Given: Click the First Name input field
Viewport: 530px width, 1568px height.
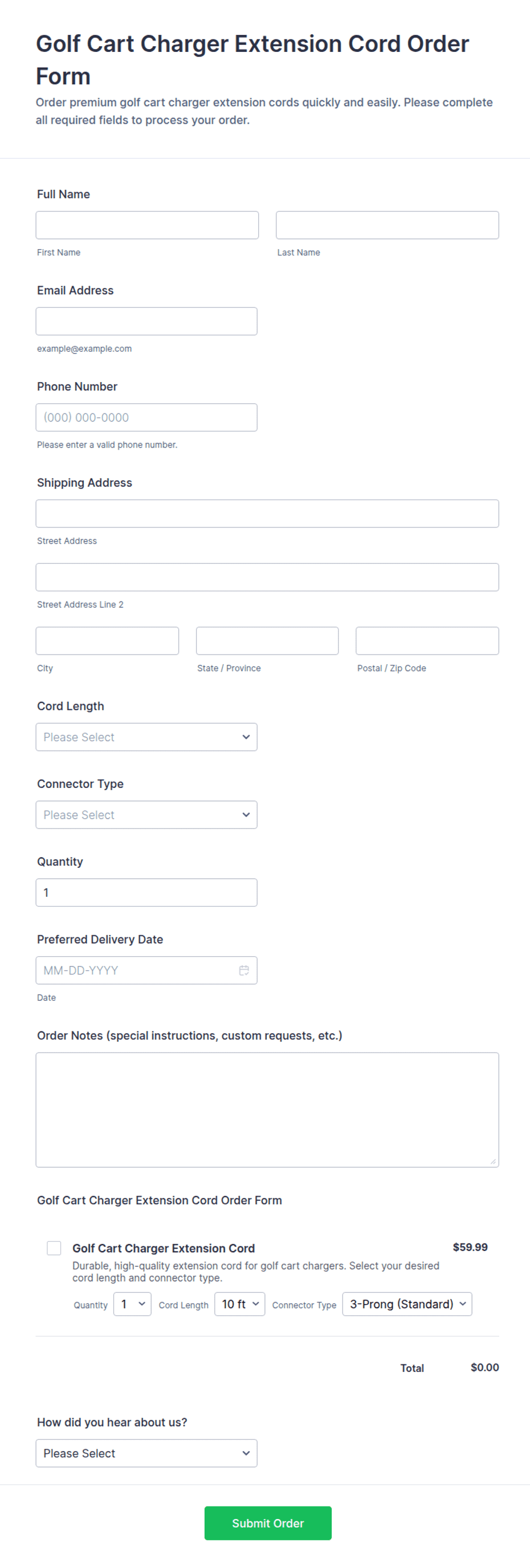Looking at the screenshot, I should 146,225.
